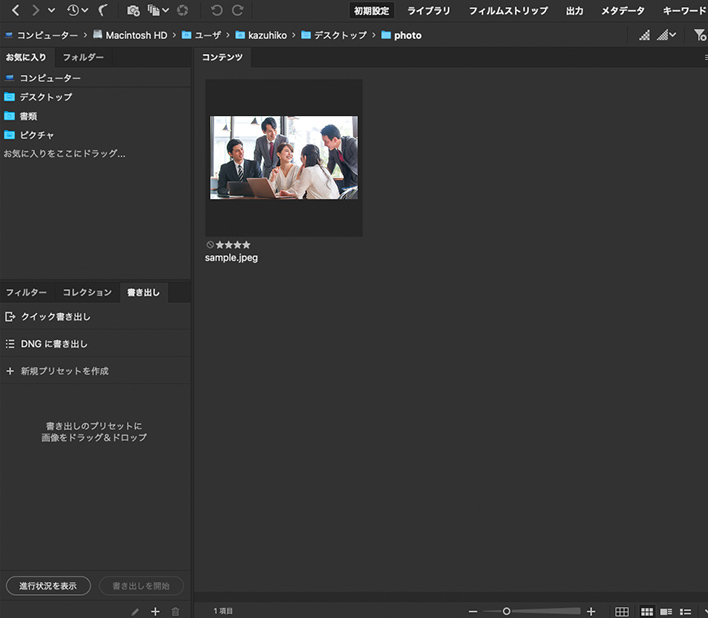Select 書類 in favorites list
The image size is (708, 618).
coord(95,116)
